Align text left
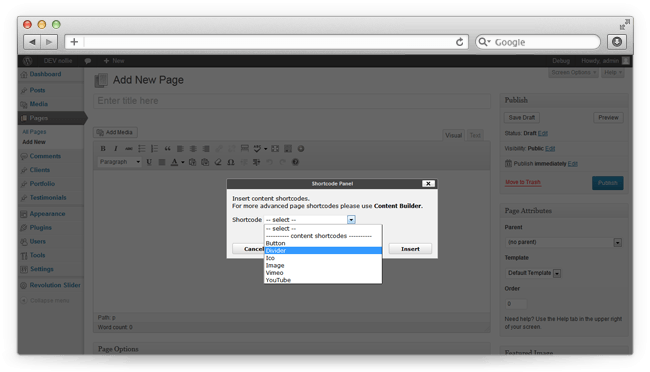The width and height of the screenshot is (650, 372). click(180, 148)
